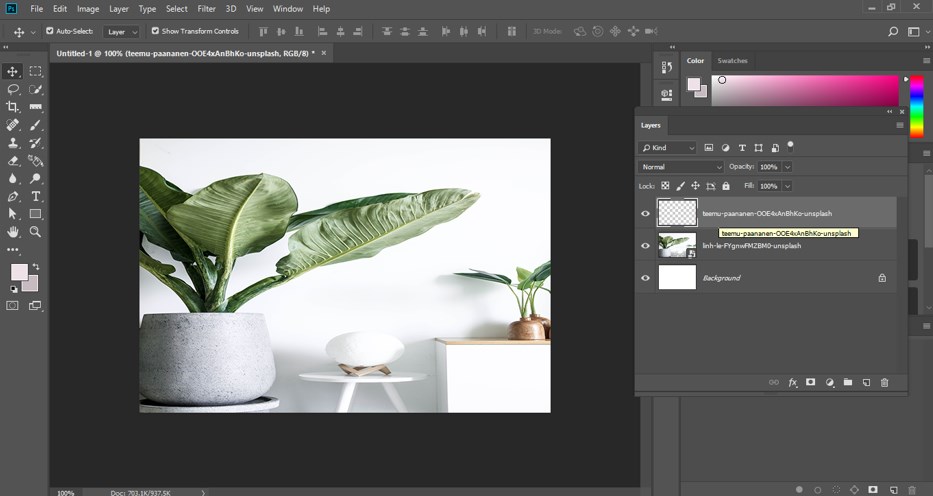Screen dimensions: 933x496
Task: Choose the Hand tool
Action: point(13,231)
